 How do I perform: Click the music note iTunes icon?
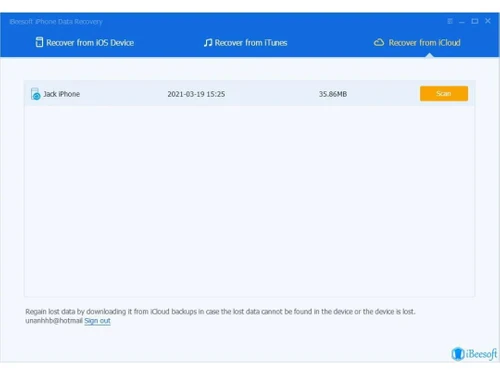tap(208, 43)
